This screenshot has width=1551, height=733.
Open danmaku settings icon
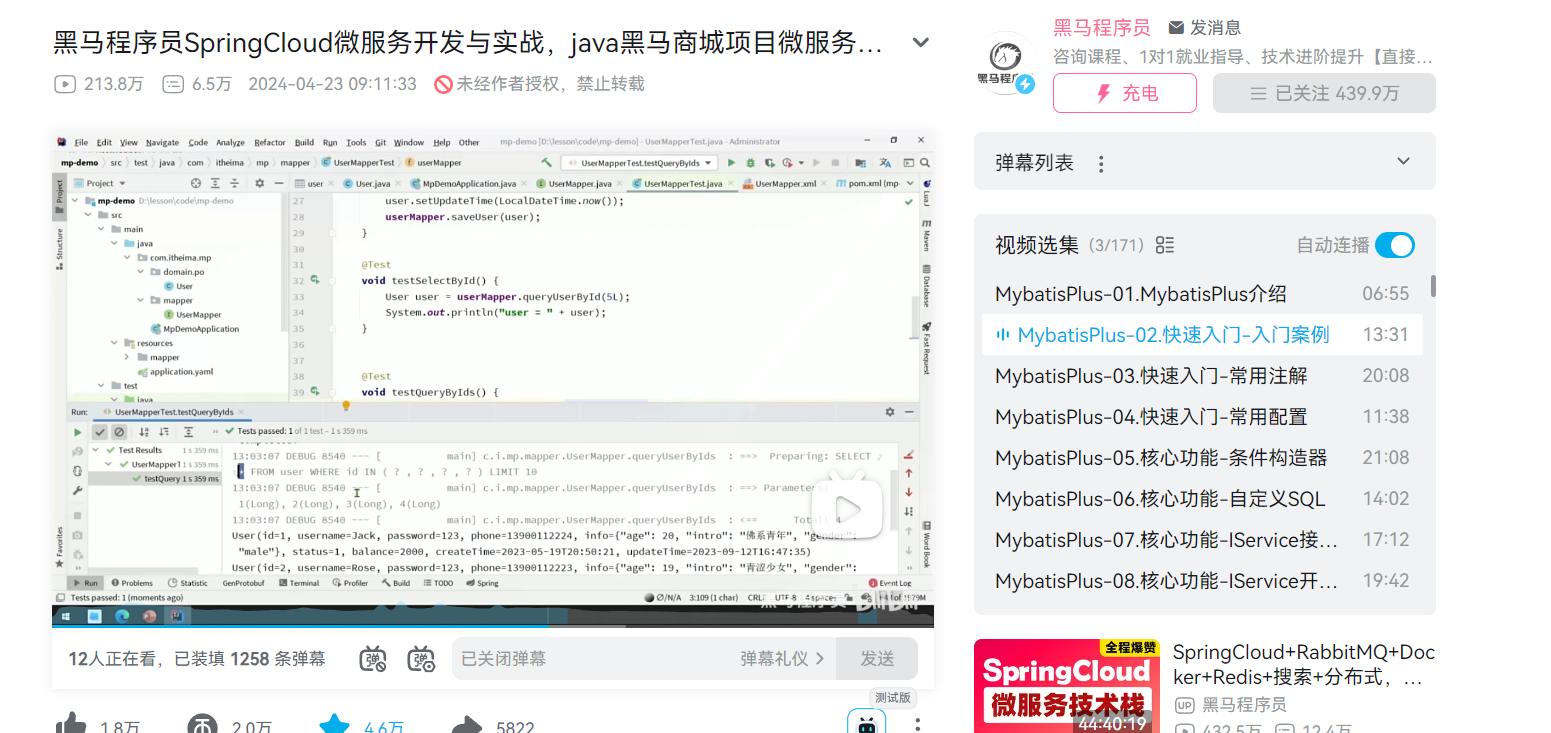[421, 659]
